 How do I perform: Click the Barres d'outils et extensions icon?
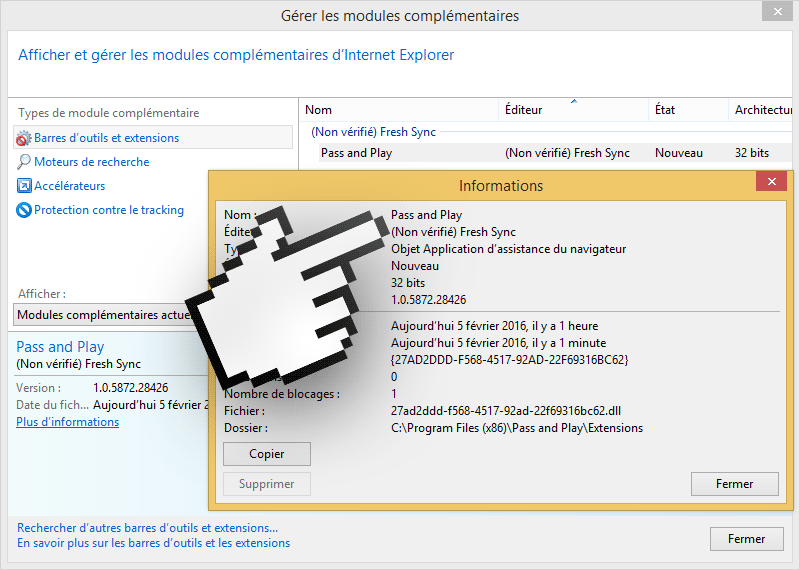click(x=23, y=138)
